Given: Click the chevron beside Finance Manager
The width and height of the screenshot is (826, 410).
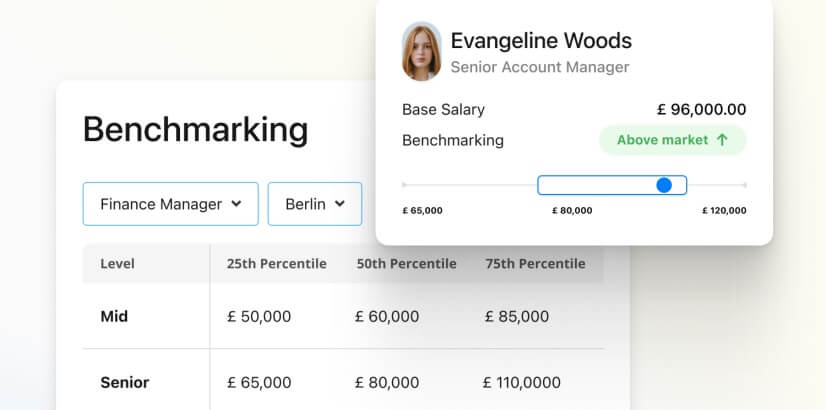Looking at the screenshot, I should 236,204.
